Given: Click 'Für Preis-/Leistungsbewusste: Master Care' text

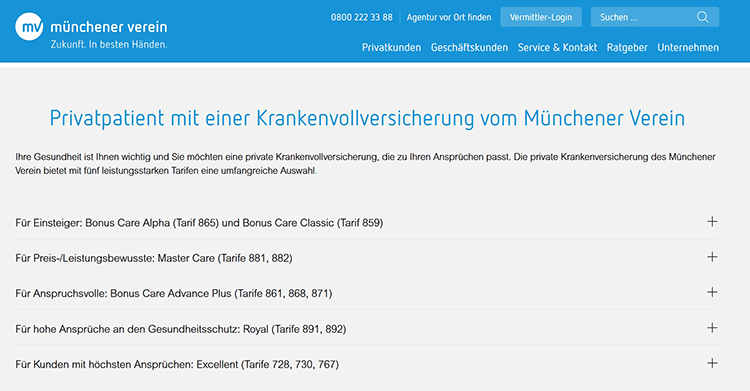Looking at the screenshot, I should click(x=154, y=258).
